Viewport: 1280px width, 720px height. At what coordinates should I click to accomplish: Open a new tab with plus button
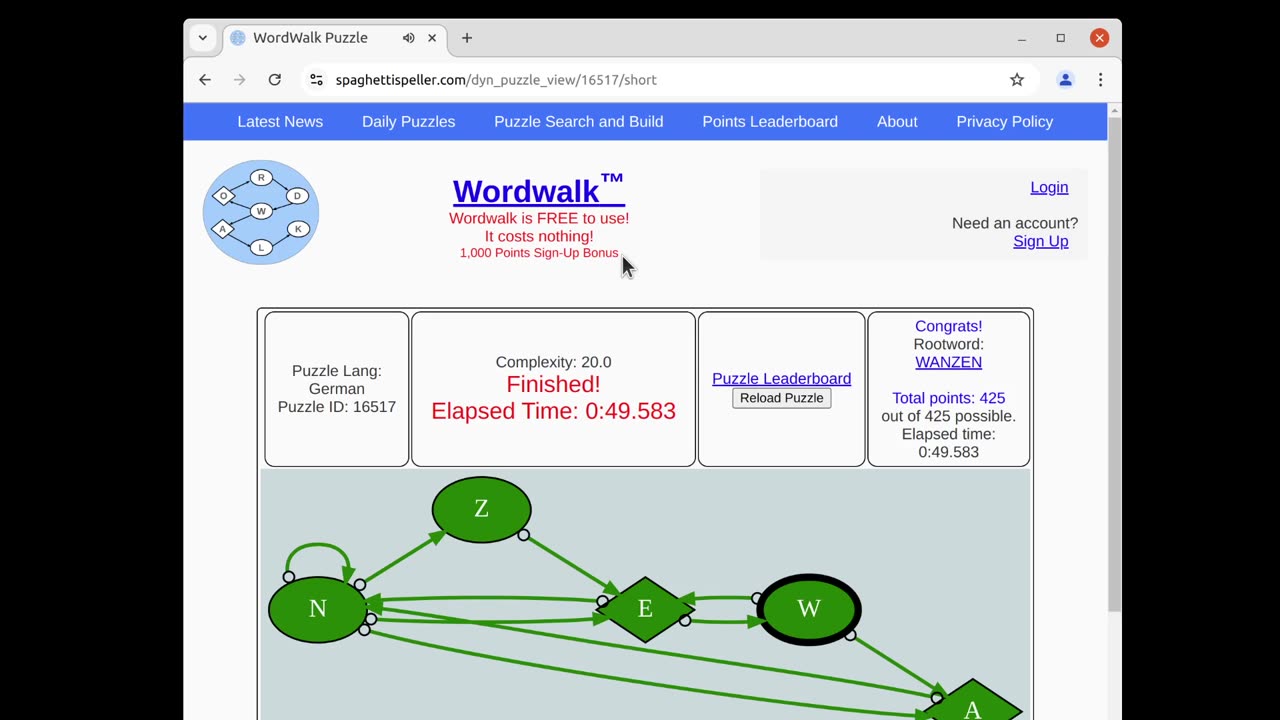(467, 38)
